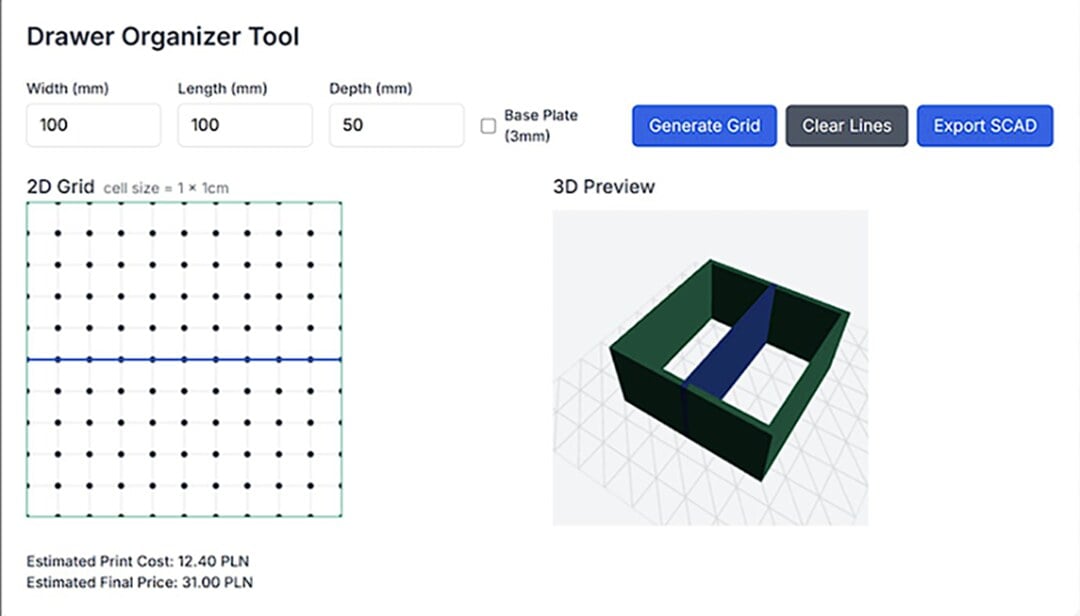This screenshot has height=616, width=1080.
Task: Click the Drawer Organizer Tool title
Action: (x=162, y=38)
